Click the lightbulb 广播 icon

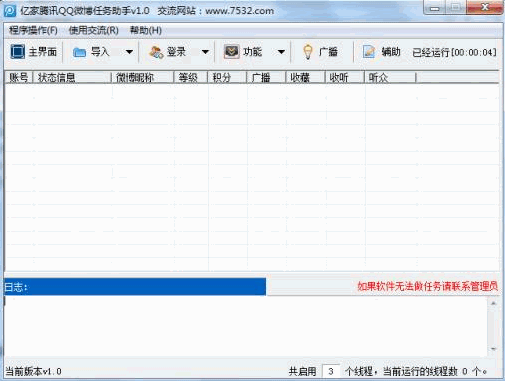(308, 52)
